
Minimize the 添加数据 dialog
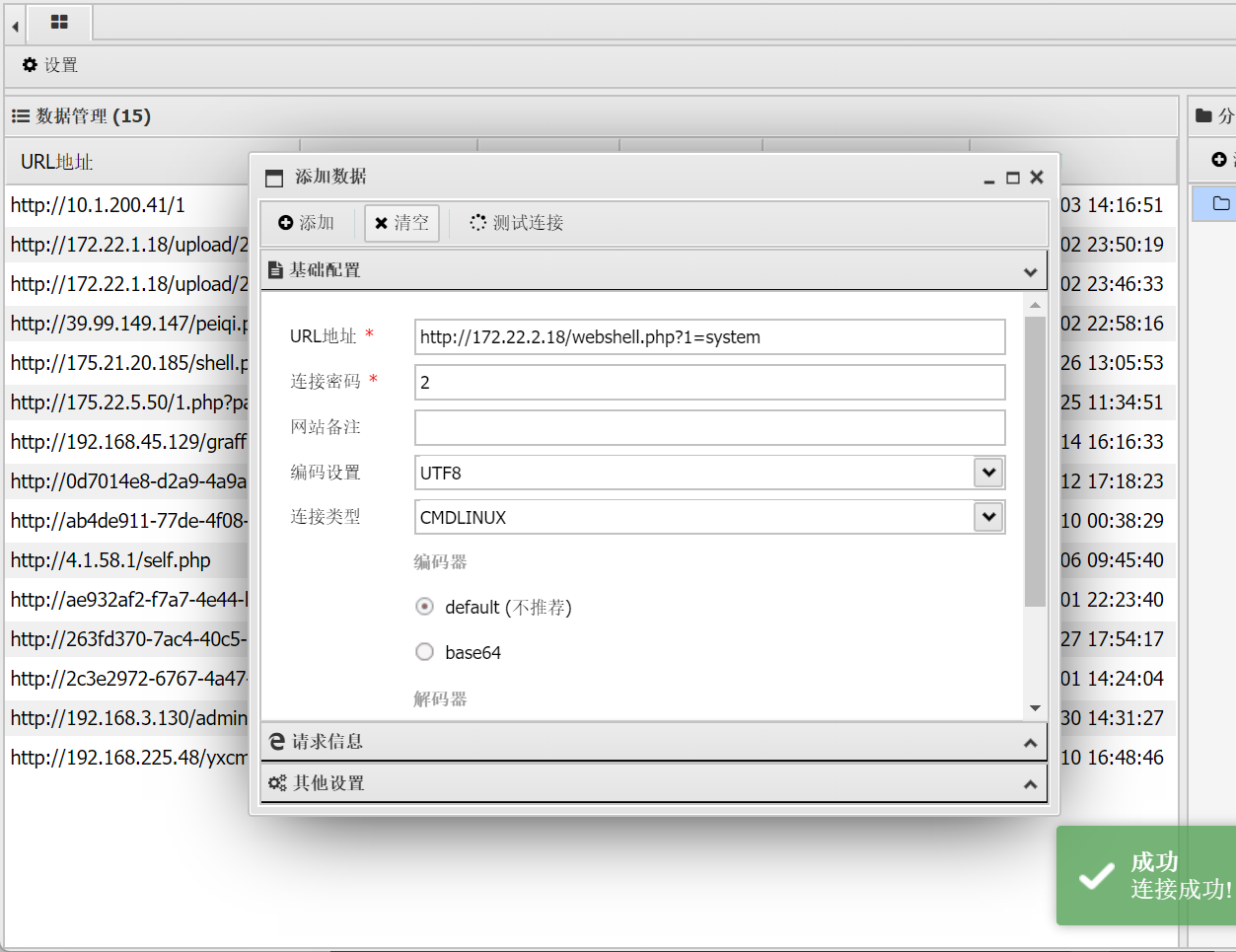click(989, 179)
